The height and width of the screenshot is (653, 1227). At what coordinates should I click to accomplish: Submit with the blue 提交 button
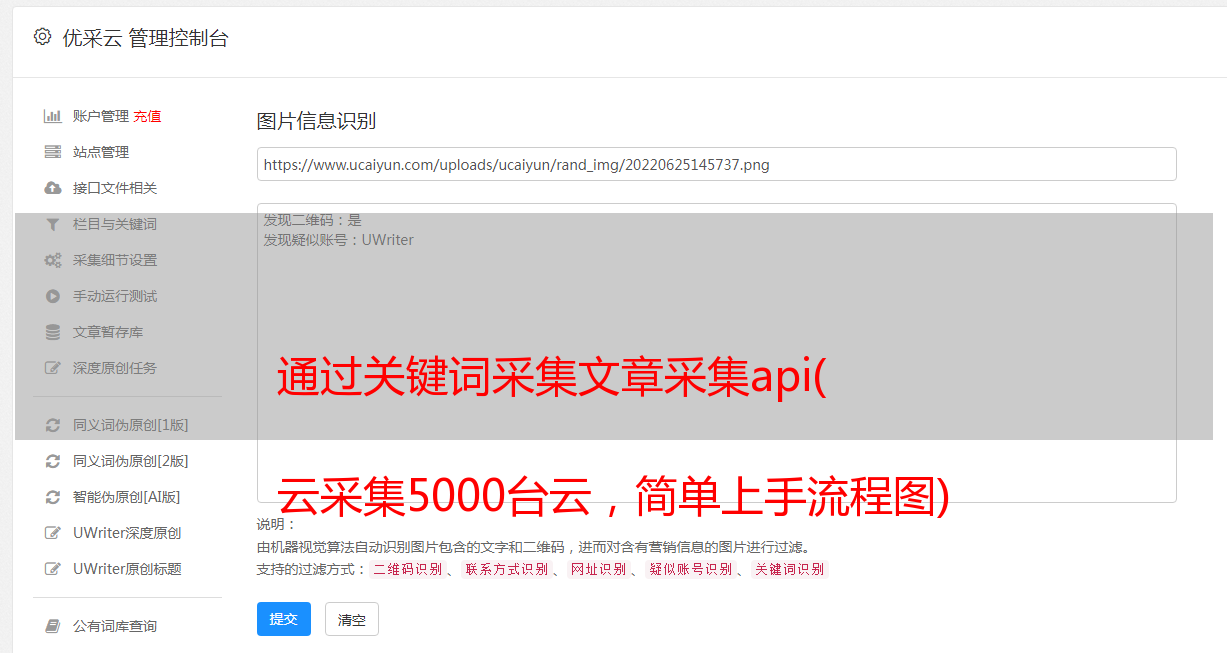pyautogui.click(x=284, y=619)
